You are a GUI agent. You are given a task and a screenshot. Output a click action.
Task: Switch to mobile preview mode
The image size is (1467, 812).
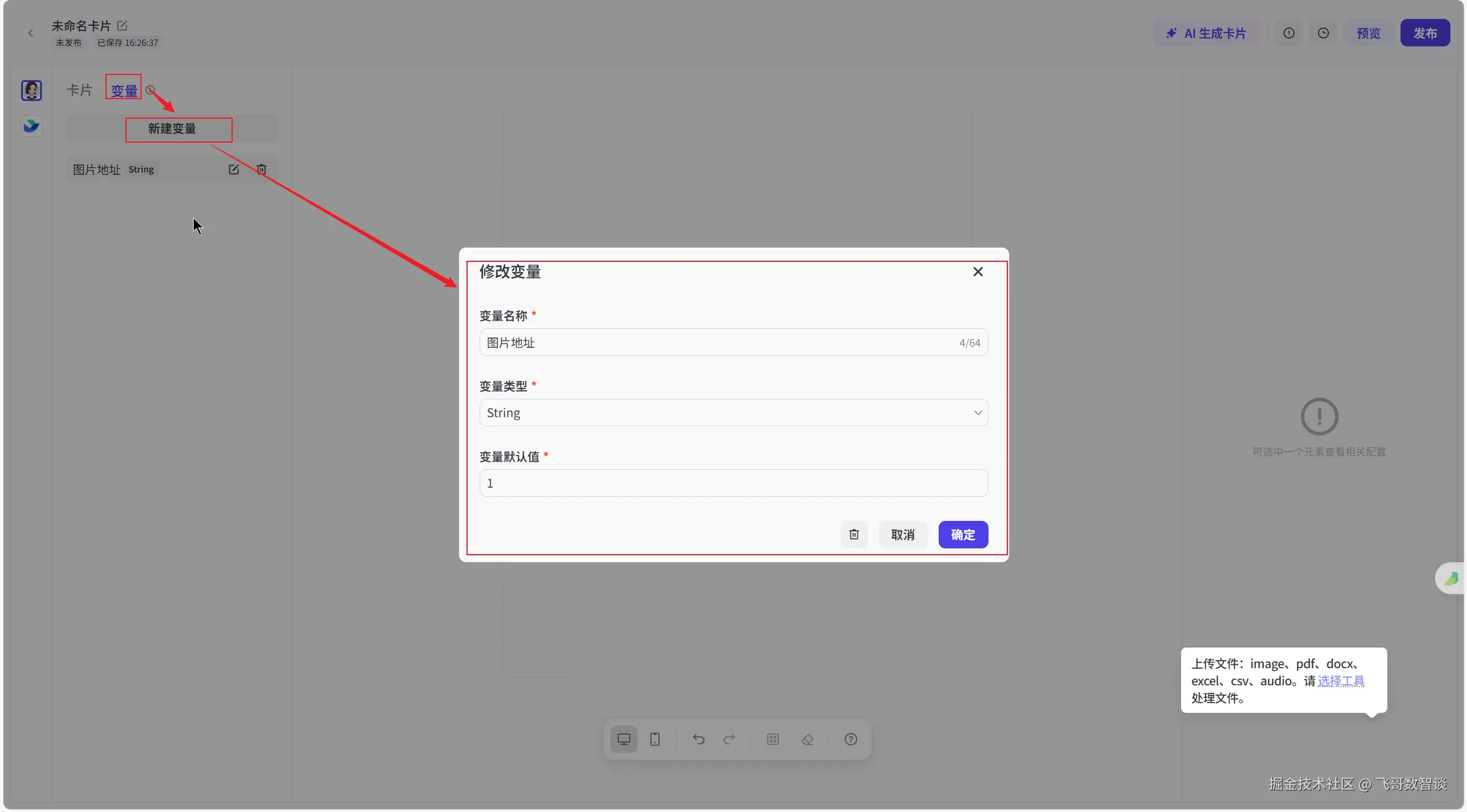655,739
